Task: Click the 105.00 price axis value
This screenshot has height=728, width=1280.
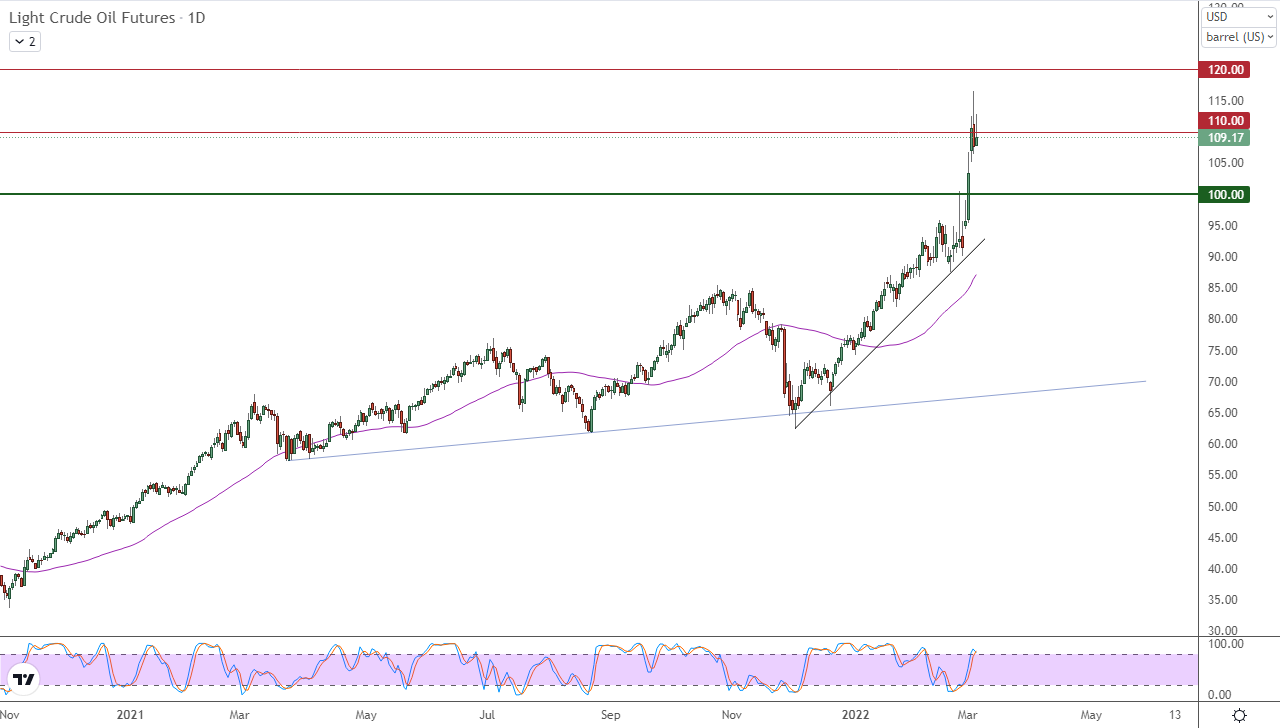Action: [x=1225, y=163]
